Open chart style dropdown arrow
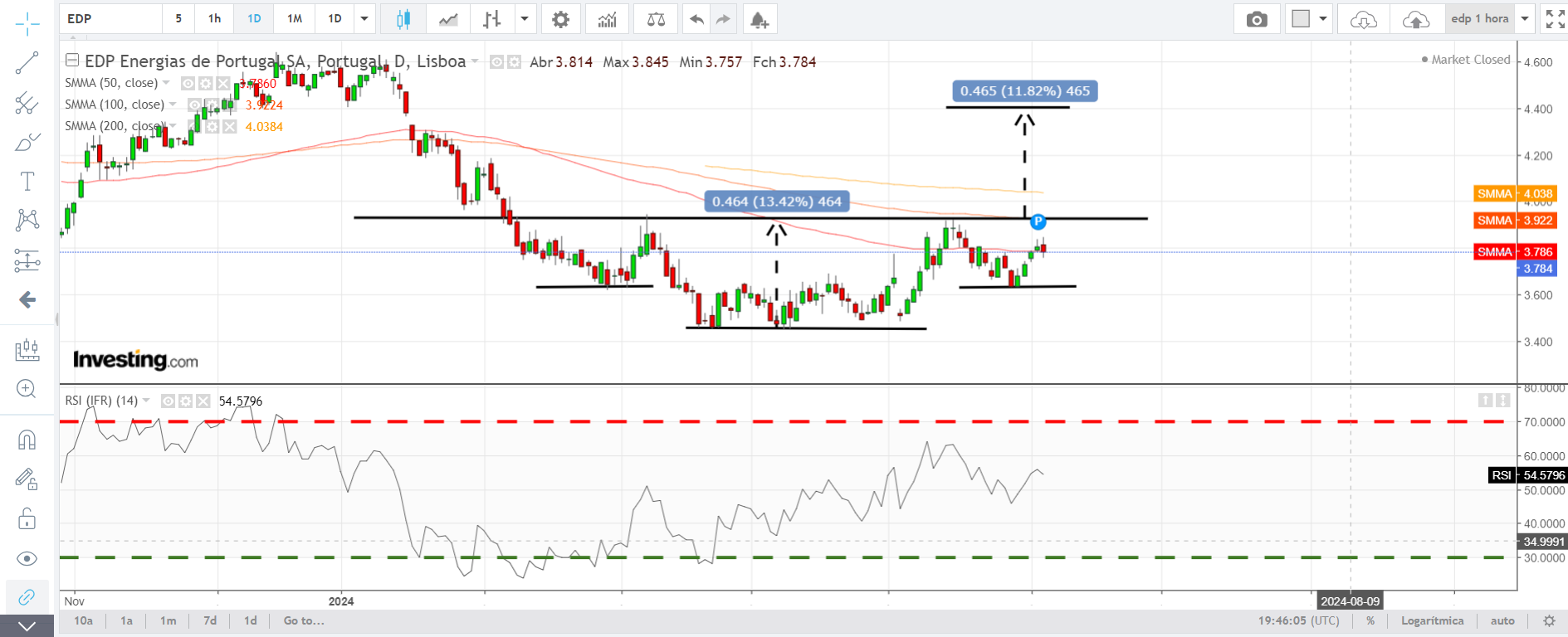The image size is (1568, 637). [x=525, y=19]
